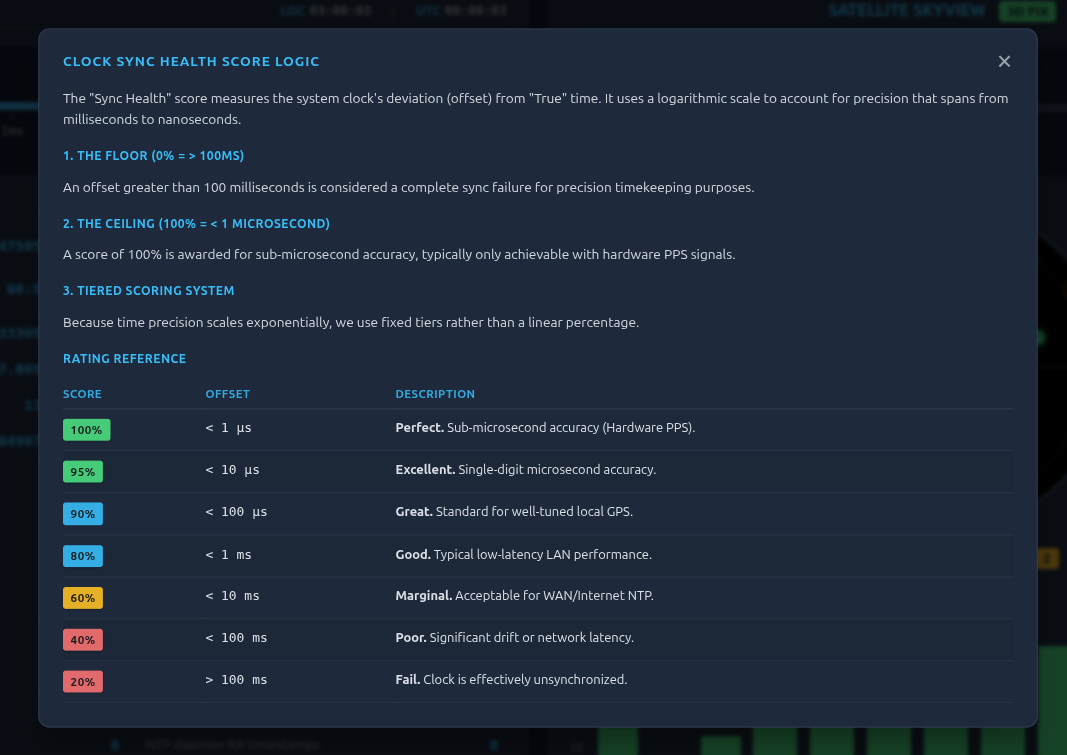Select the red 40% score badge
The width and height of the screenshot is (1067, 755).
point(82,640)
